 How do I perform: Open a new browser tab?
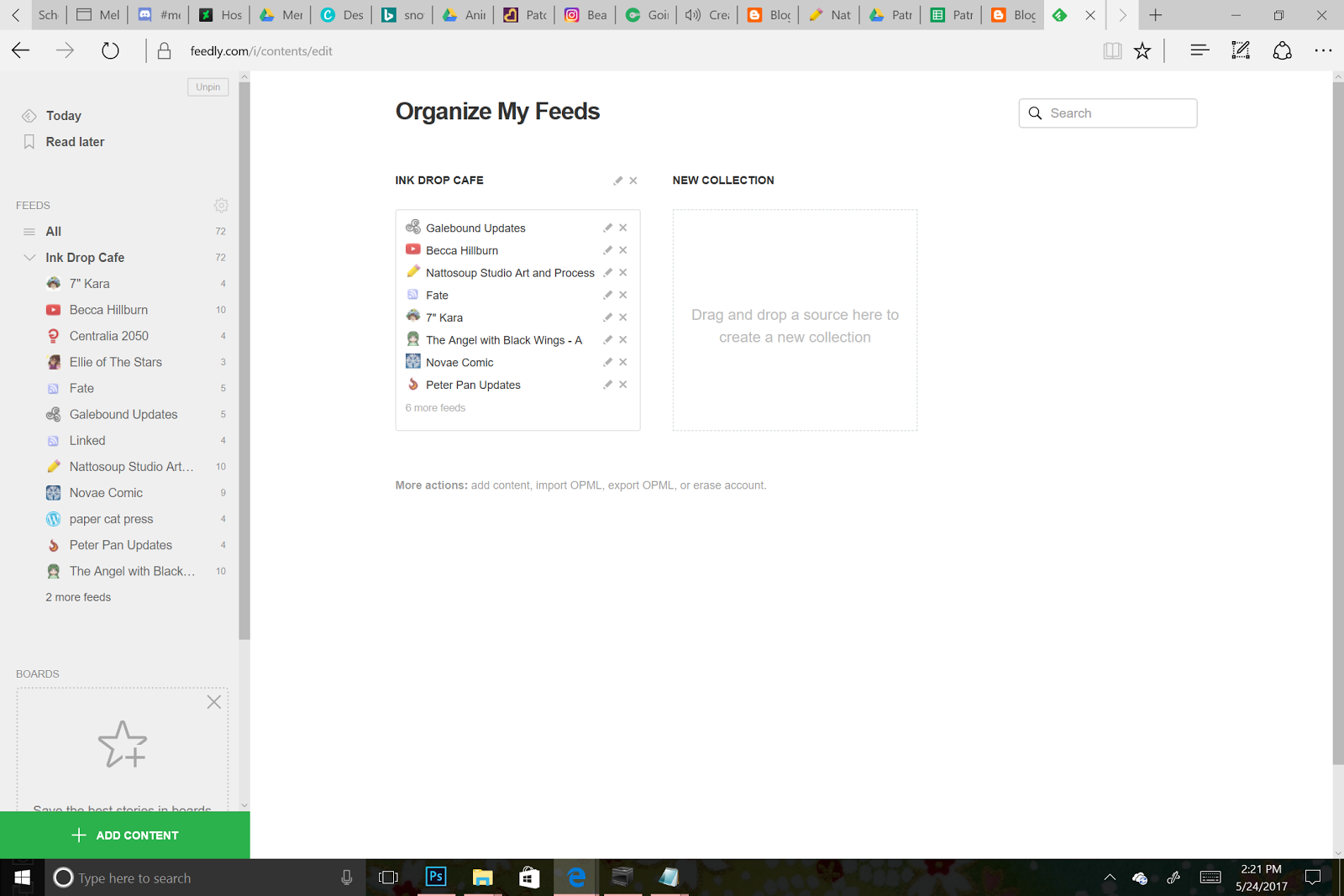[x=1156, y=15]
